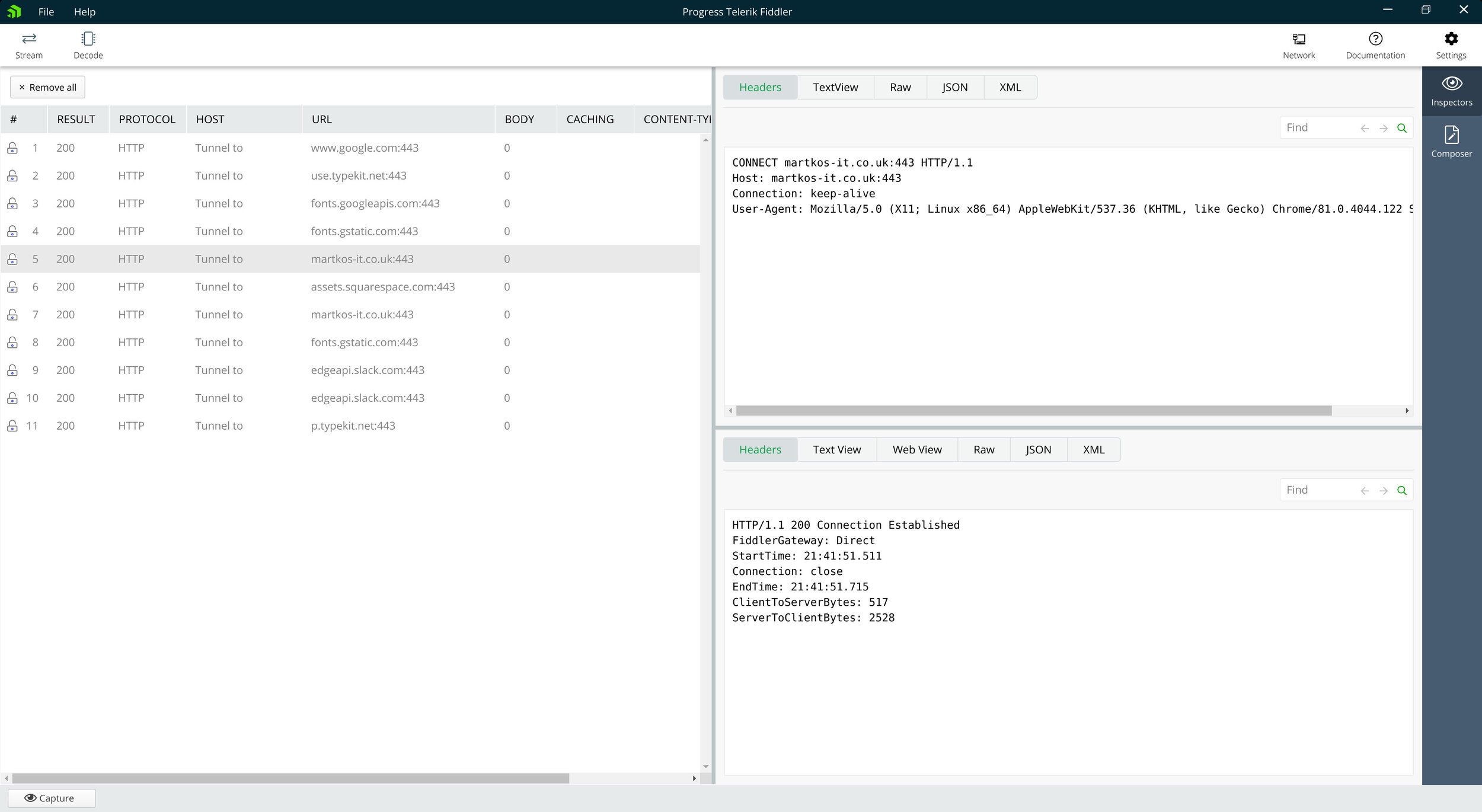Toggle the Capture button
The image size is (1482, 812).
pyautogui.click(x=51, y=798)
